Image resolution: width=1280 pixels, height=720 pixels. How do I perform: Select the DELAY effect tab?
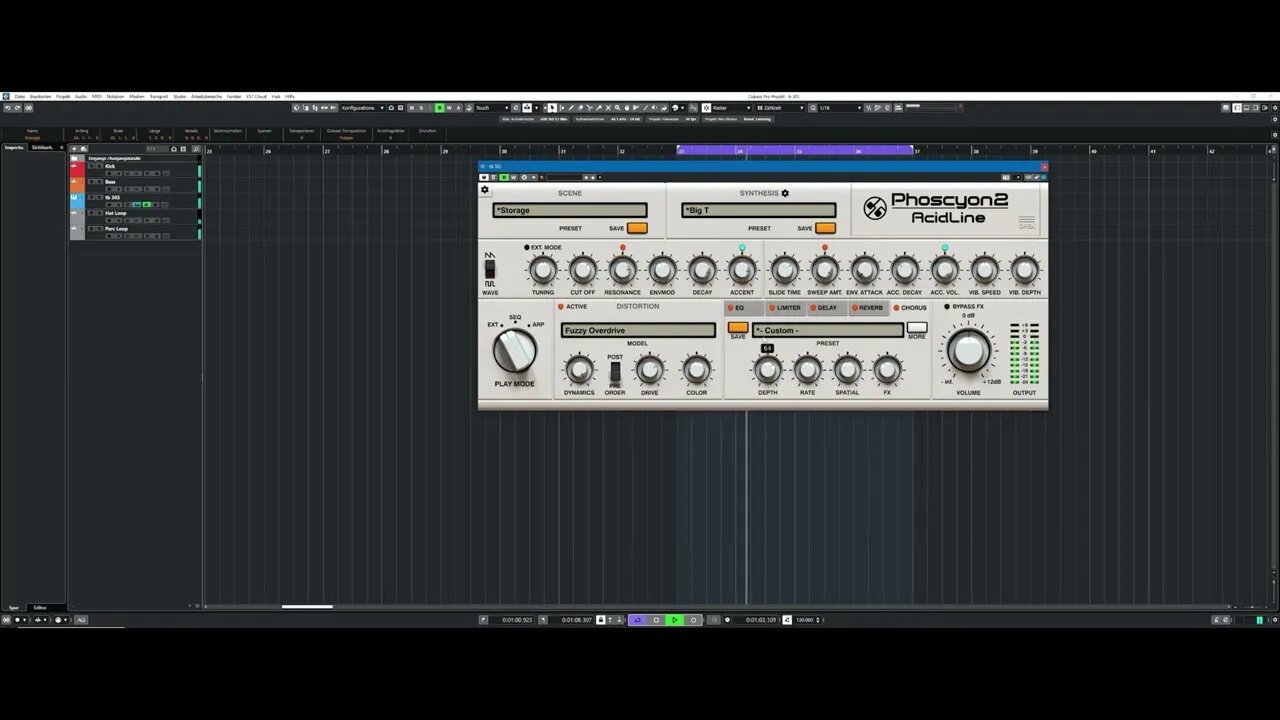tap(826, 308)
